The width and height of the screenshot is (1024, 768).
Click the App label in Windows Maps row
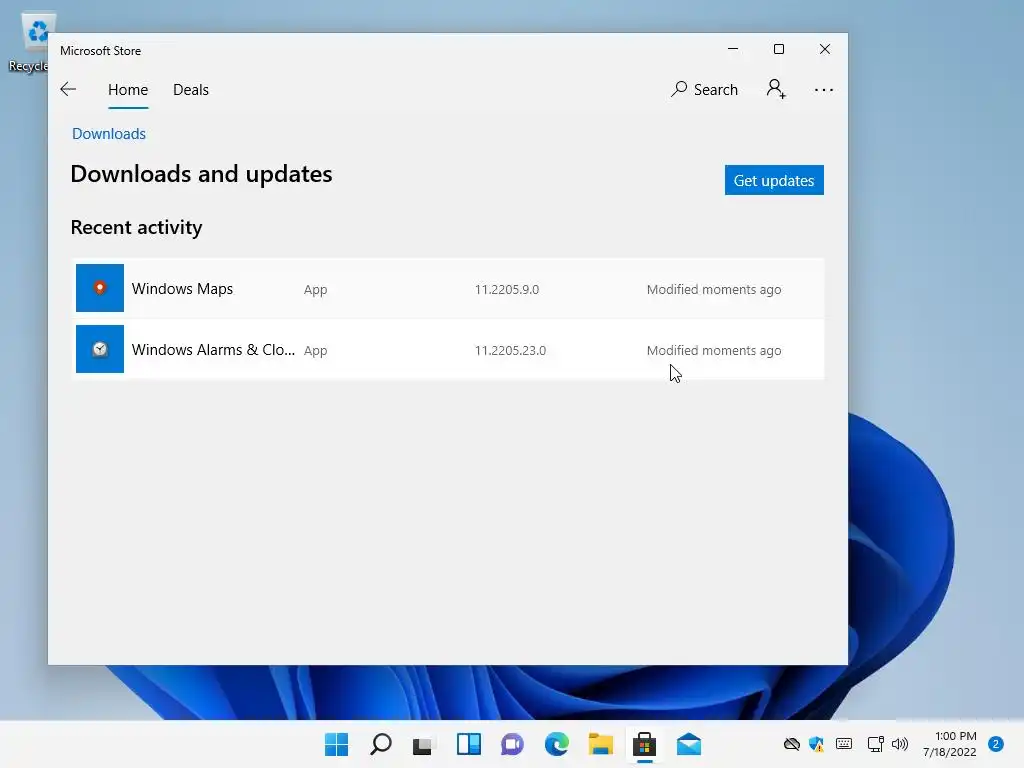(x=315, y=290)
